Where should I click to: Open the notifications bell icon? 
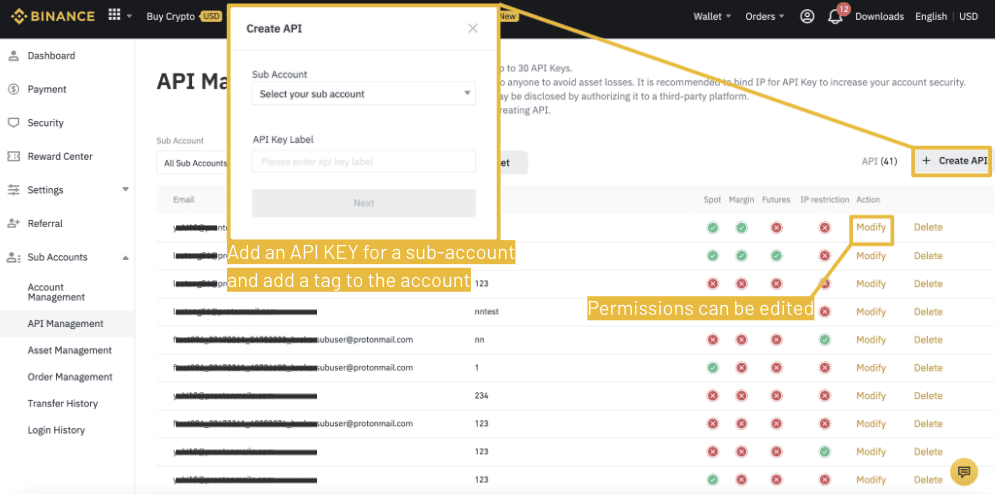(x=835, y=17)
